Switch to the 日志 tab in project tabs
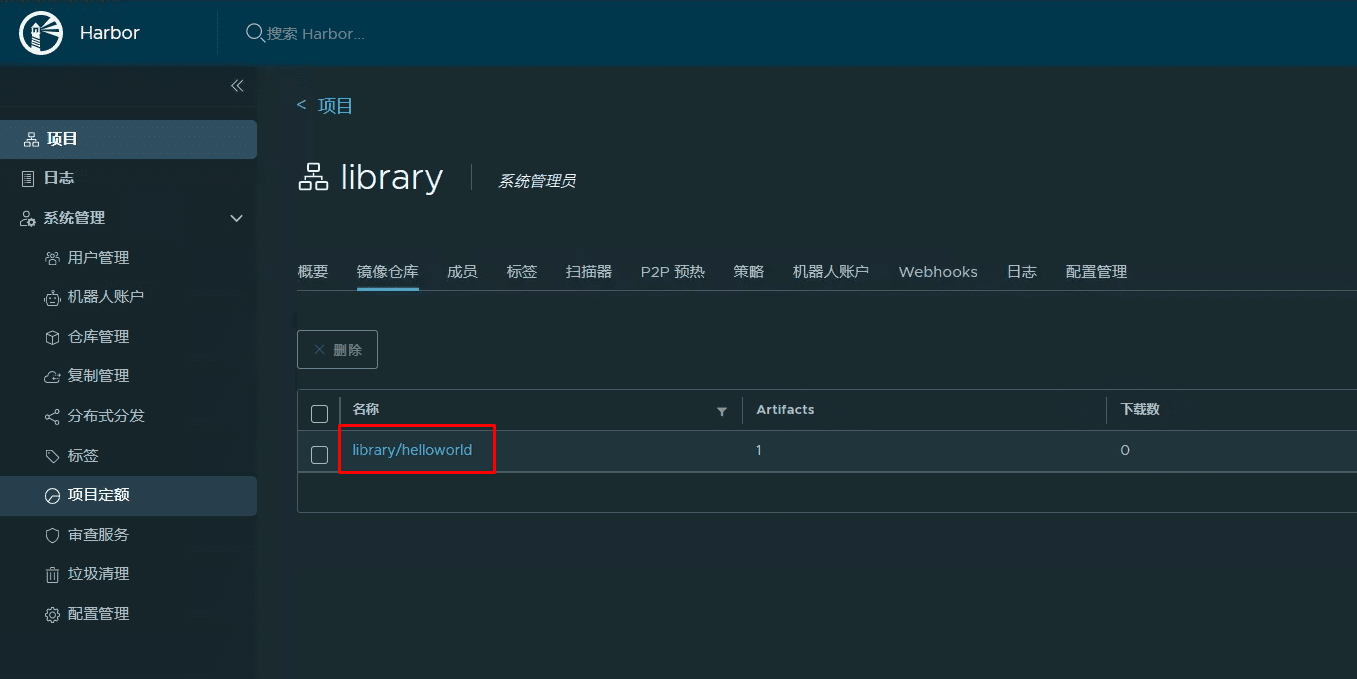1357x679 pixels. tap(1022, 272)
